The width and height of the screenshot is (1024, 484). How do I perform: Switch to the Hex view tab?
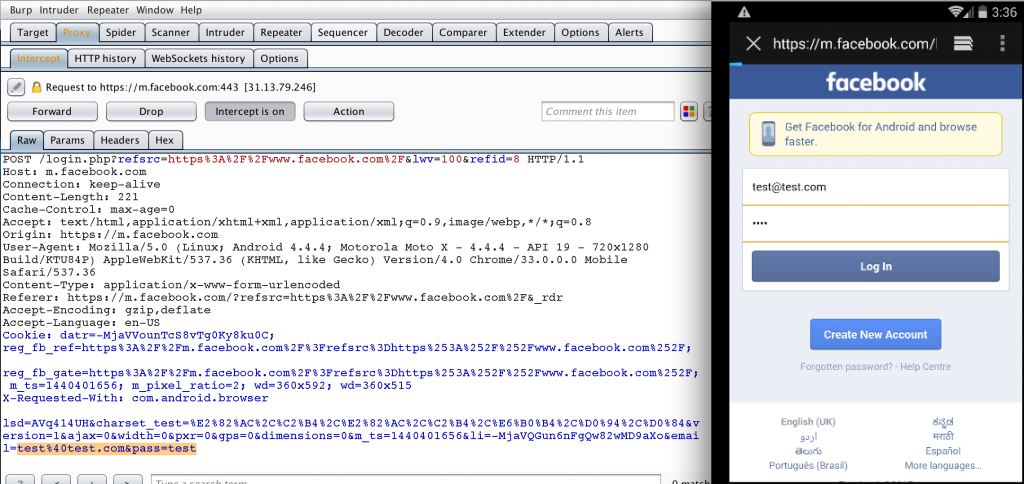coord(165,140)
